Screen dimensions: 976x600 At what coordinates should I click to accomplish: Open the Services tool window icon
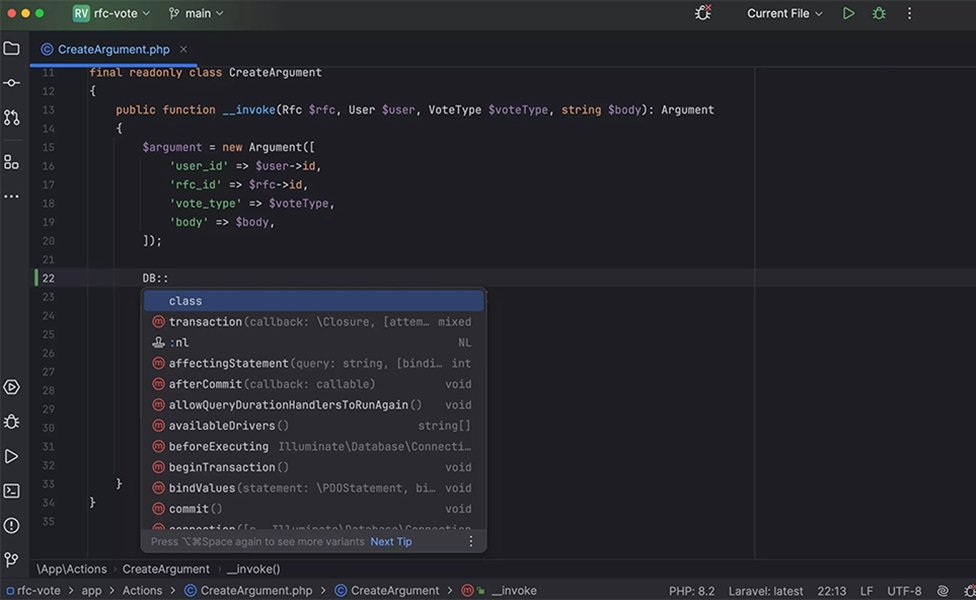coord(11,387)
